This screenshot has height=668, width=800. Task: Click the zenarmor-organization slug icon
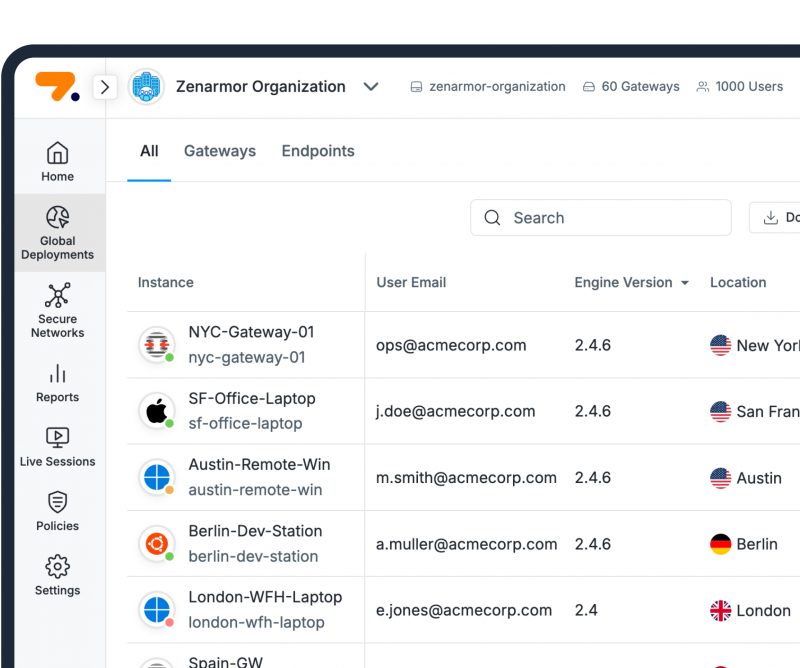pyautogui.click(x=416, y=87)
